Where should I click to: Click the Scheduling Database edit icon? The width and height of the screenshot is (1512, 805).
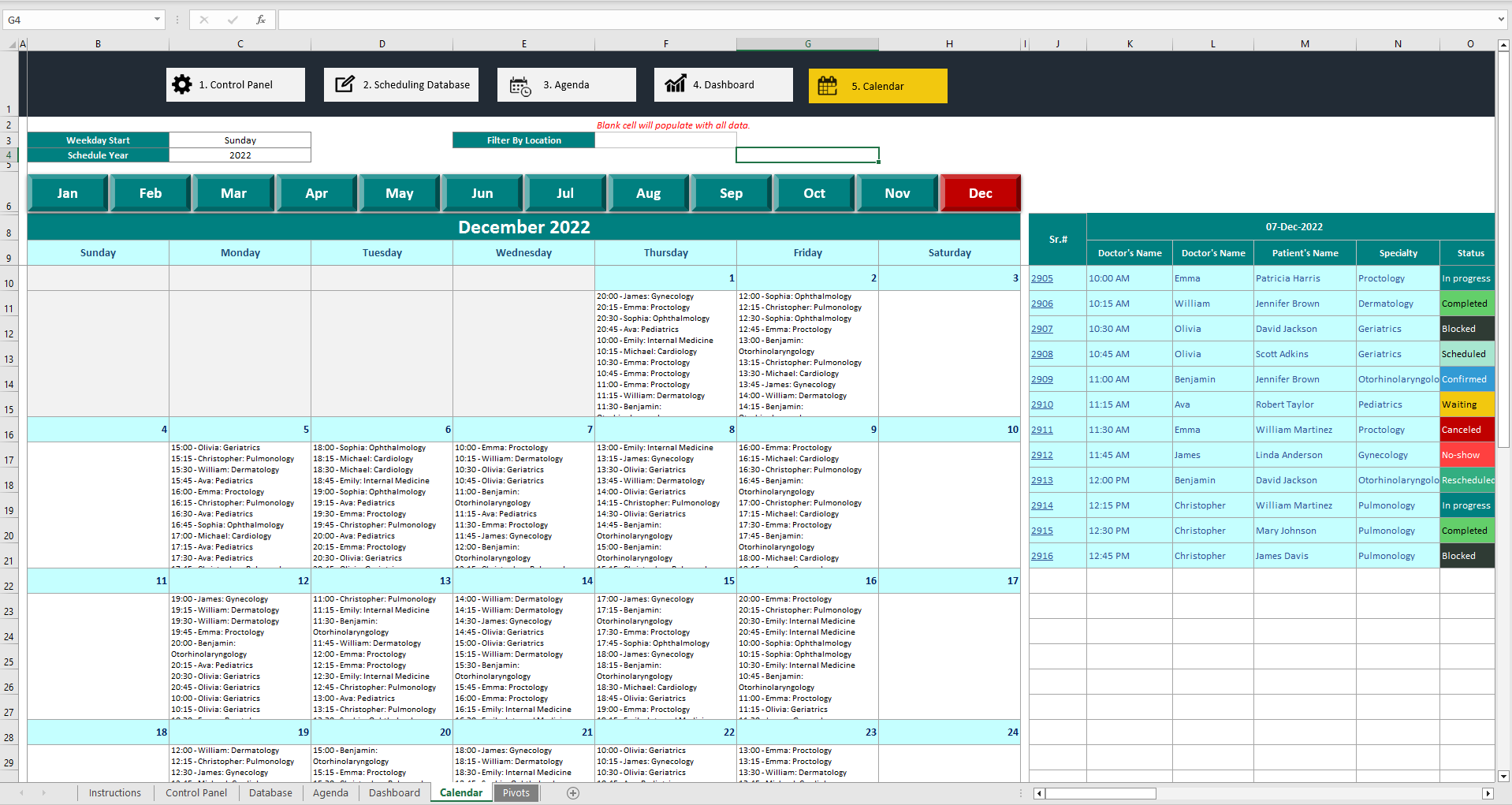pyautogui.click(x=344, y=84)
